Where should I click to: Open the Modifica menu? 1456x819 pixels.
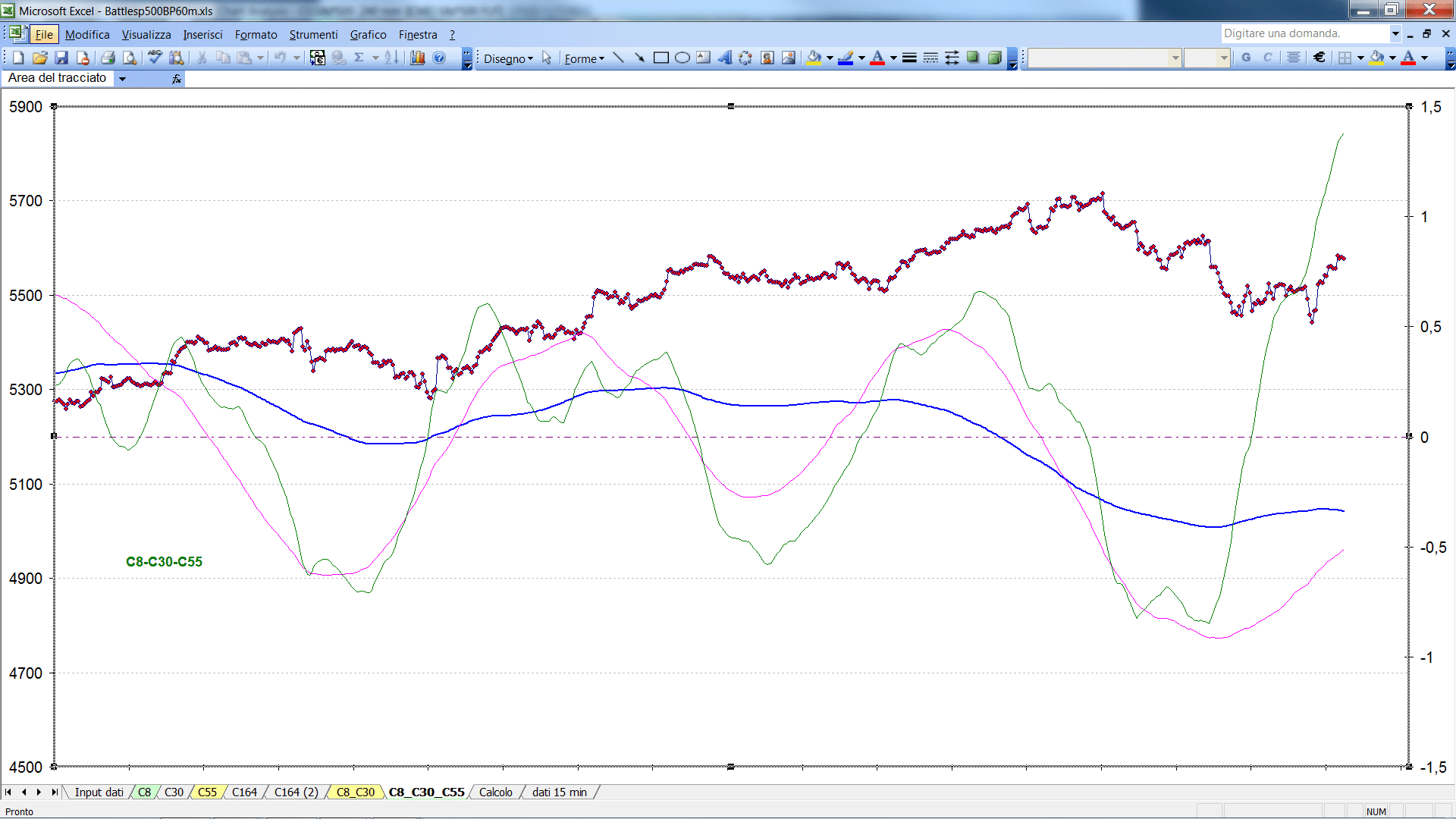(87, 34)
